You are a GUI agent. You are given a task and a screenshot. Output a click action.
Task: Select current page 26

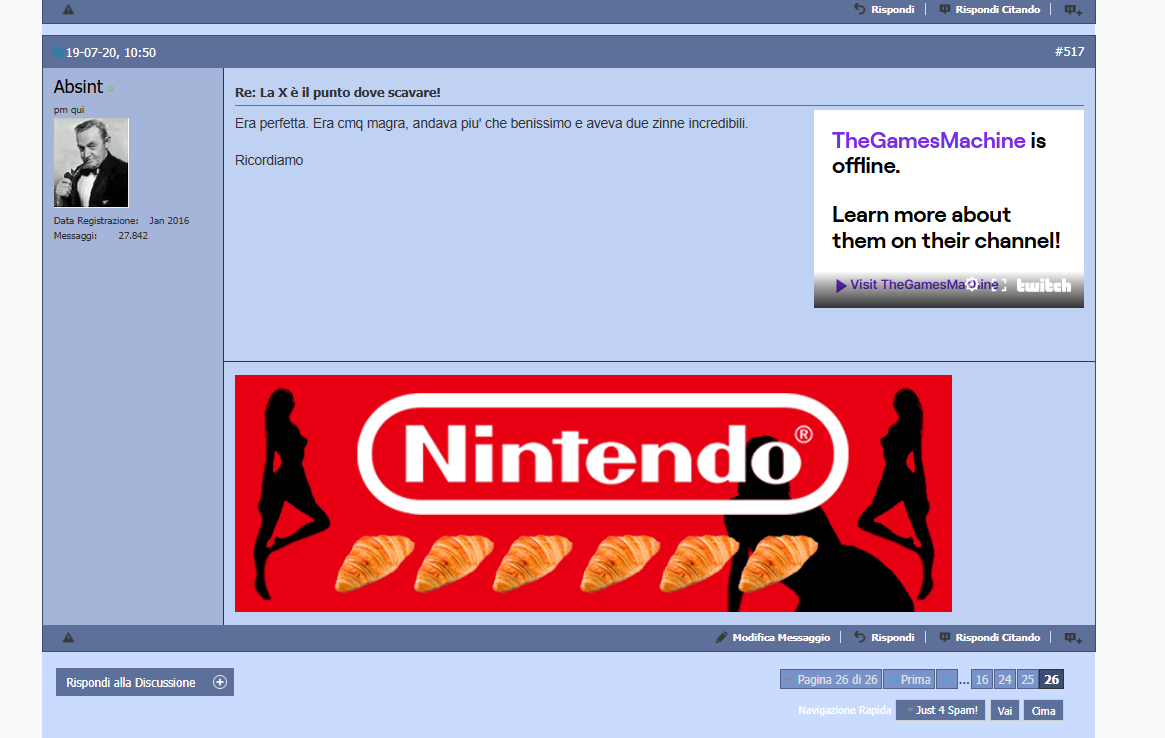click(1051, 679)
